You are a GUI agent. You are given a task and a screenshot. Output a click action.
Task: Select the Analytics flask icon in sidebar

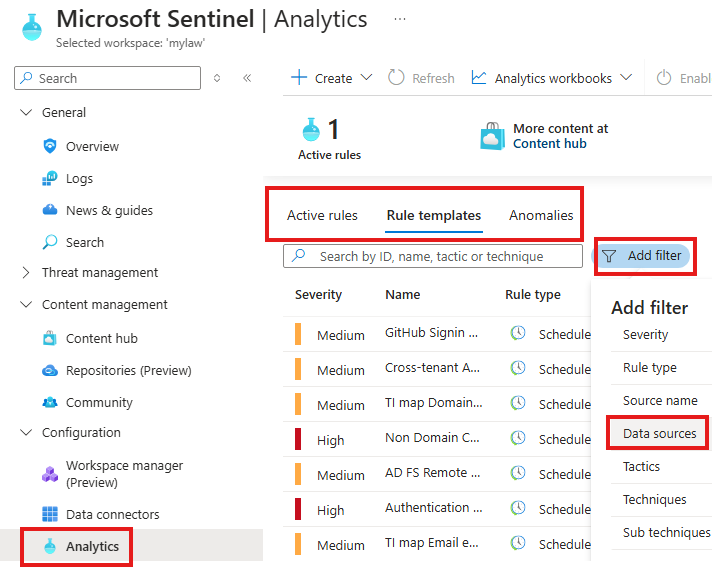50,546
